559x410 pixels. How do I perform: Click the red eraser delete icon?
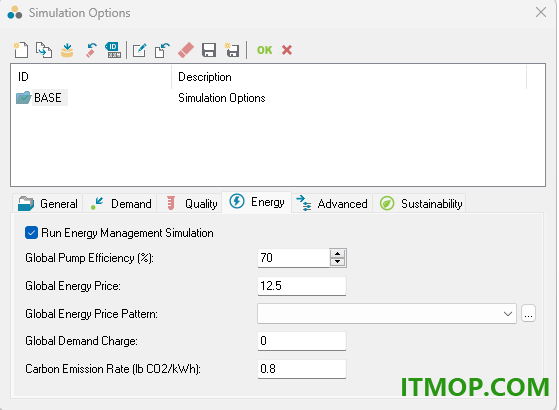pos(186,50)
